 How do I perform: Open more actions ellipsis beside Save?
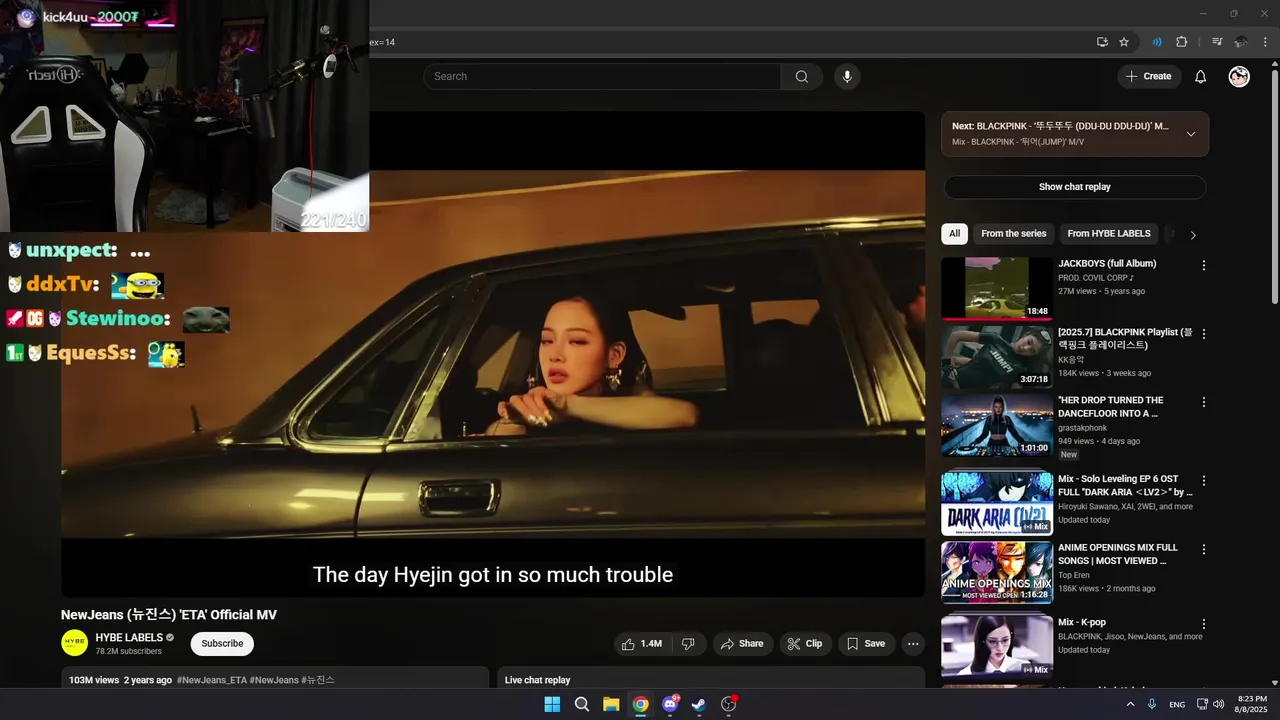[913, 644]
